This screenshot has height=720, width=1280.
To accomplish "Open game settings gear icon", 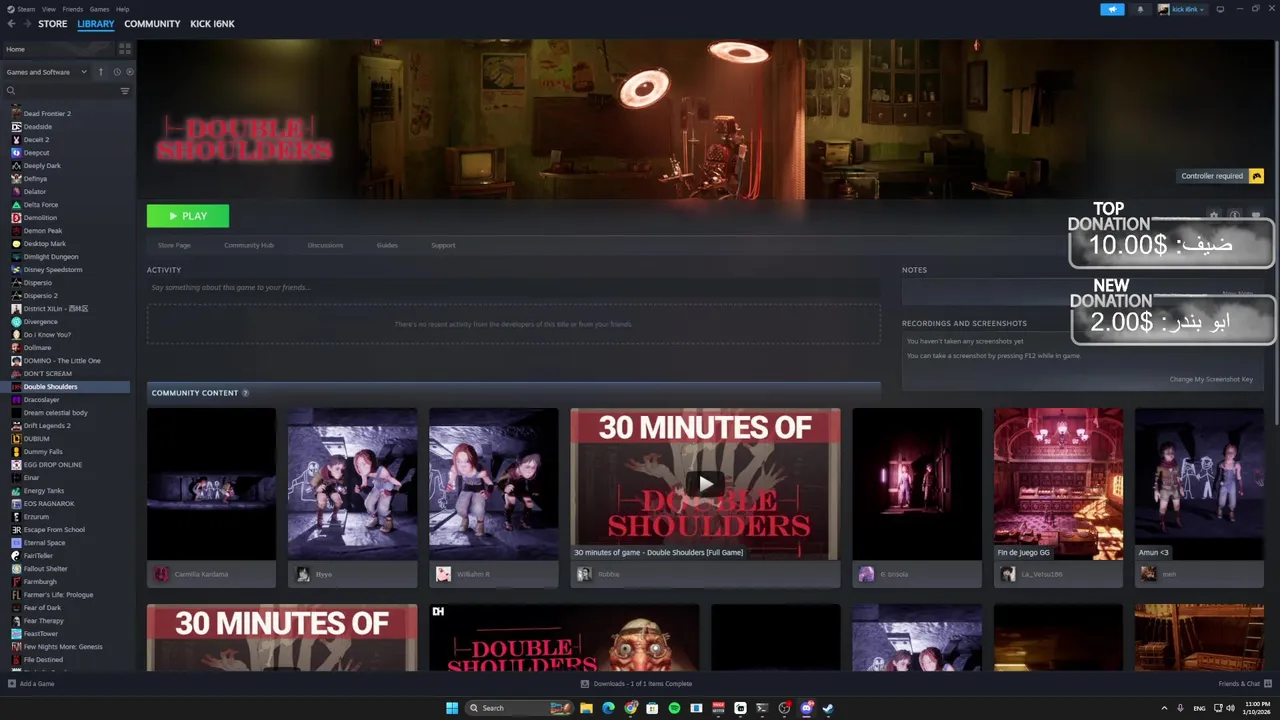I will tap(1214, 216).
